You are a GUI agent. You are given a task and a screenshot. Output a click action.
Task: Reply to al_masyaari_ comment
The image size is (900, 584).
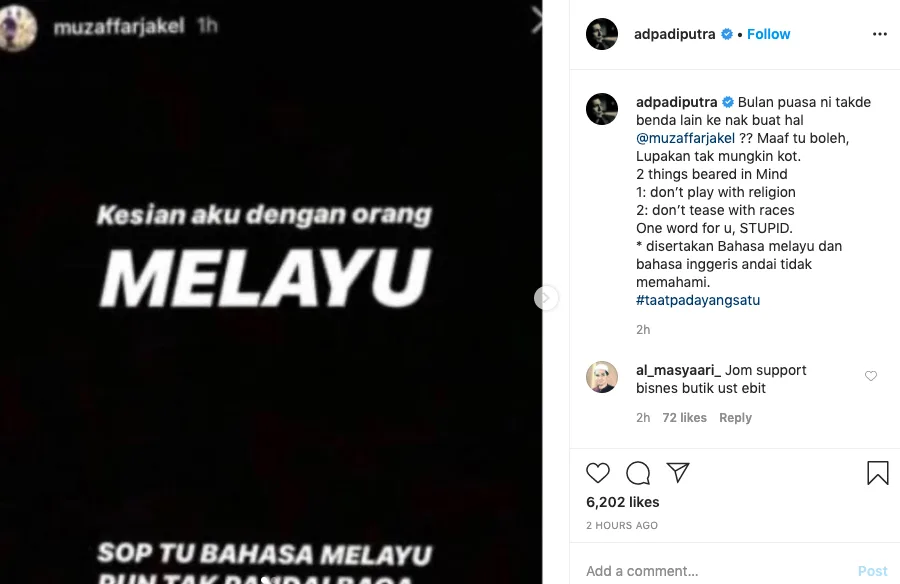click(735, 418)
